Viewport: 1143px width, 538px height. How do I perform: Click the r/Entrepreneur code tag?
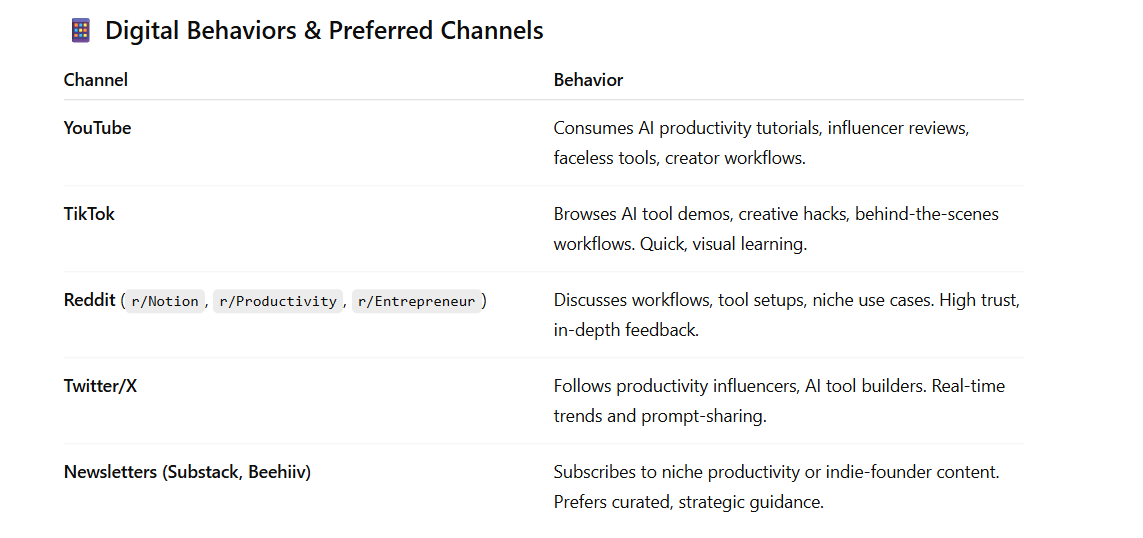point(417,301)
